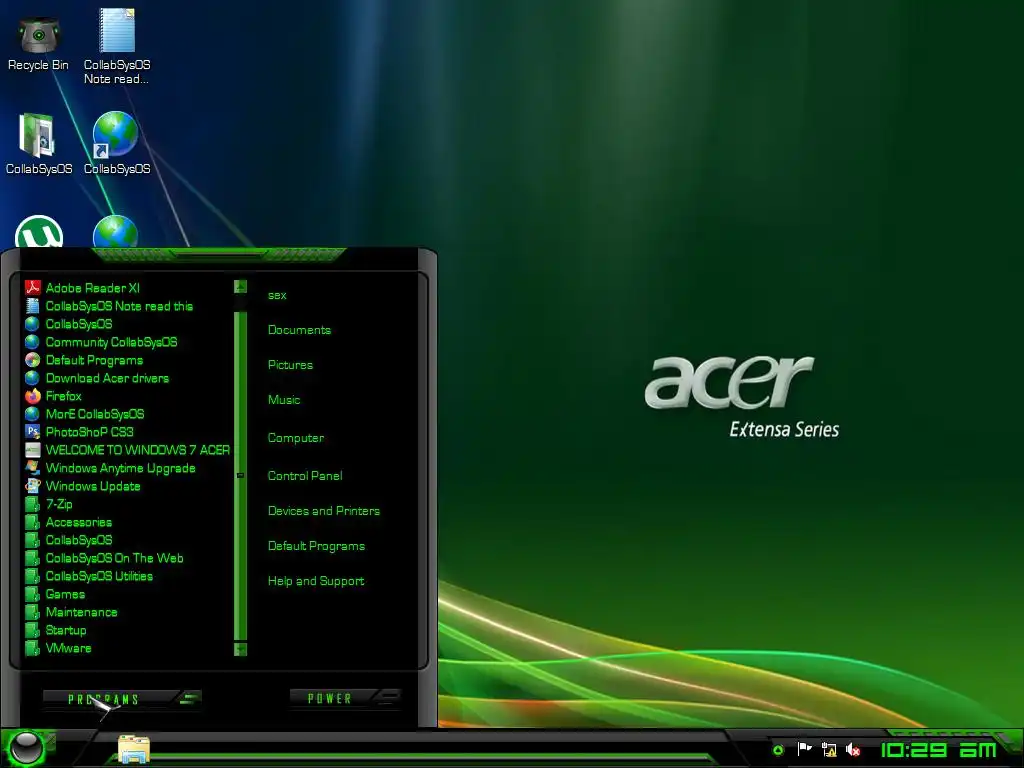Click the green circular tray icon
1024x768 pixels.
(x=778, y=750)
